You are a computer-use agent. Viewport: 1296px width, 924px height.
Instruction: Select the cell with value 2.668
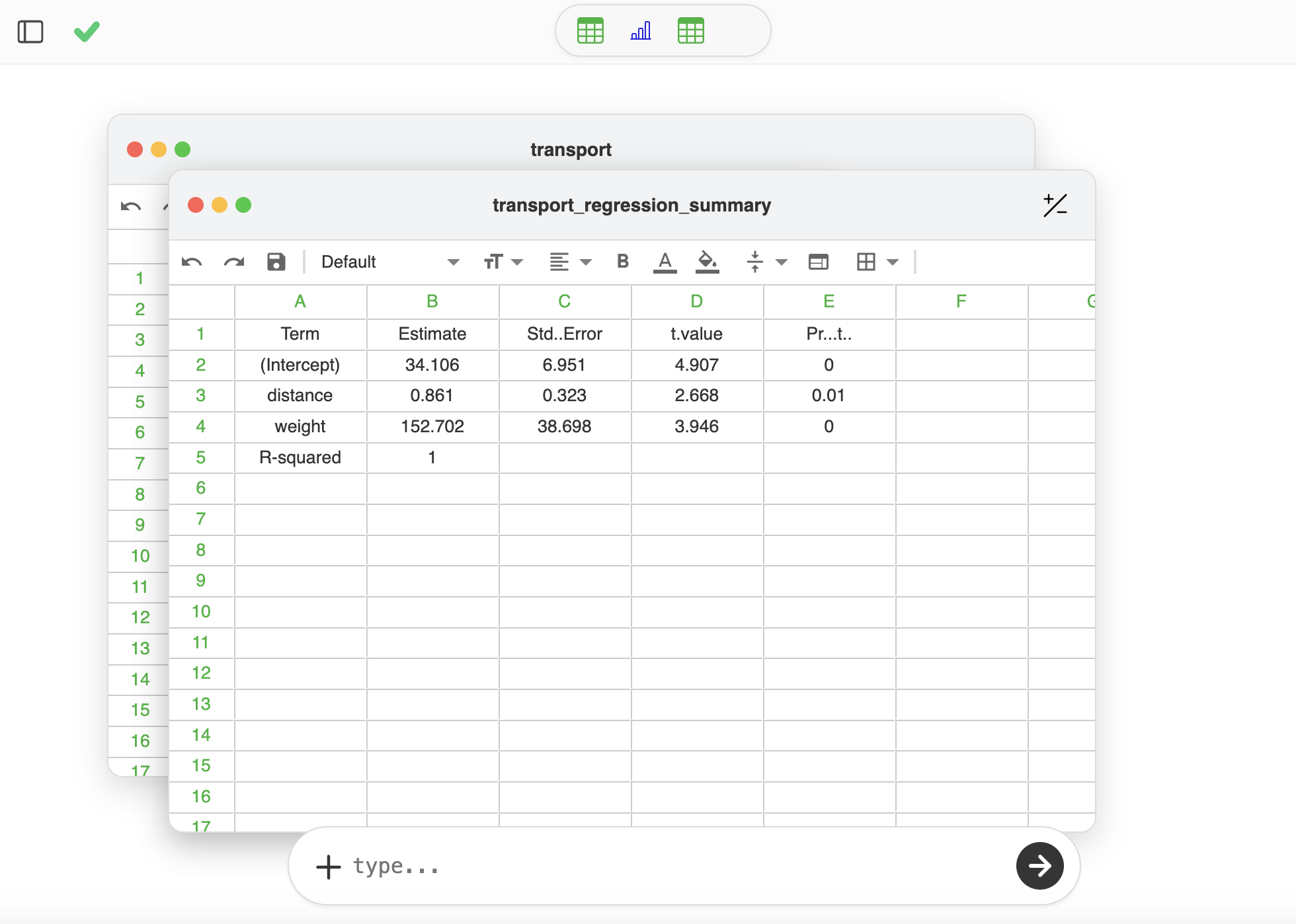click(697, 395)
